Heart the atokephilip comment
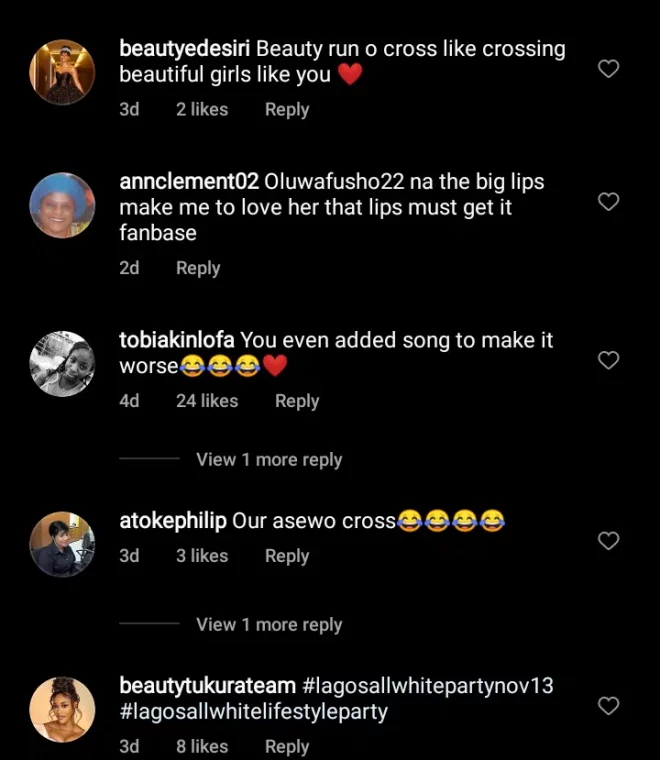 click(608, 541)
